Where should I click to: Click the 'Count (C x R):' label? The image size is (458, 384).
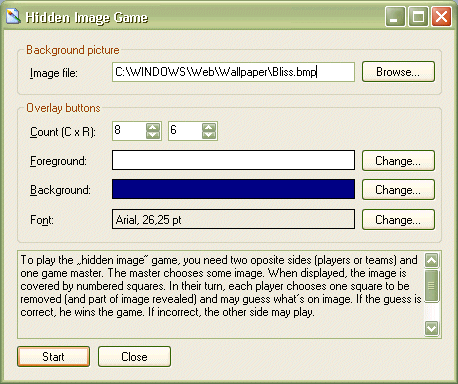[x=63, y=132]
